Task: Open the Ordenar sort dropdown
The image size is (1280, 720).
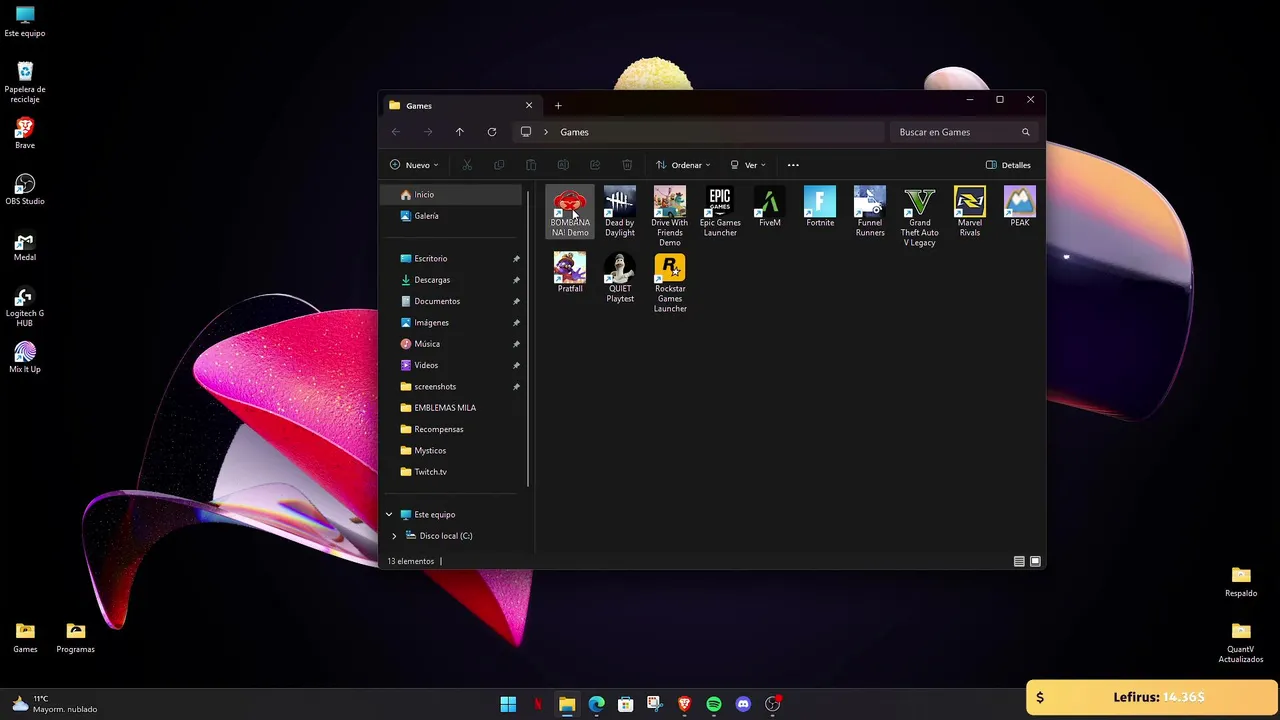Action: click(x=683, y=165)
